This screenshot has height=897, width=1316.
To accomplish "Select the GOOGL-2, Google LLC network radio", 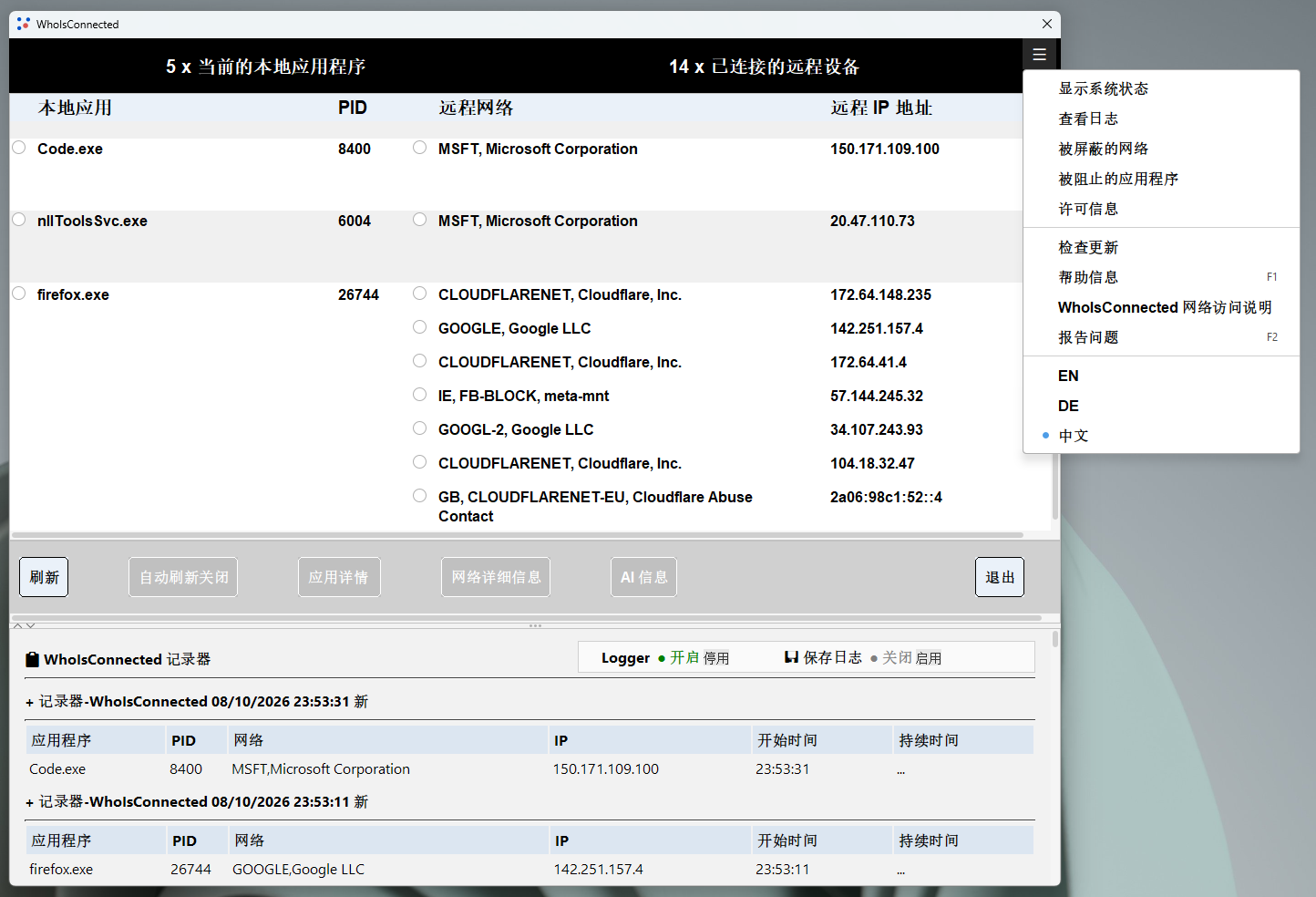I will 419,428.
